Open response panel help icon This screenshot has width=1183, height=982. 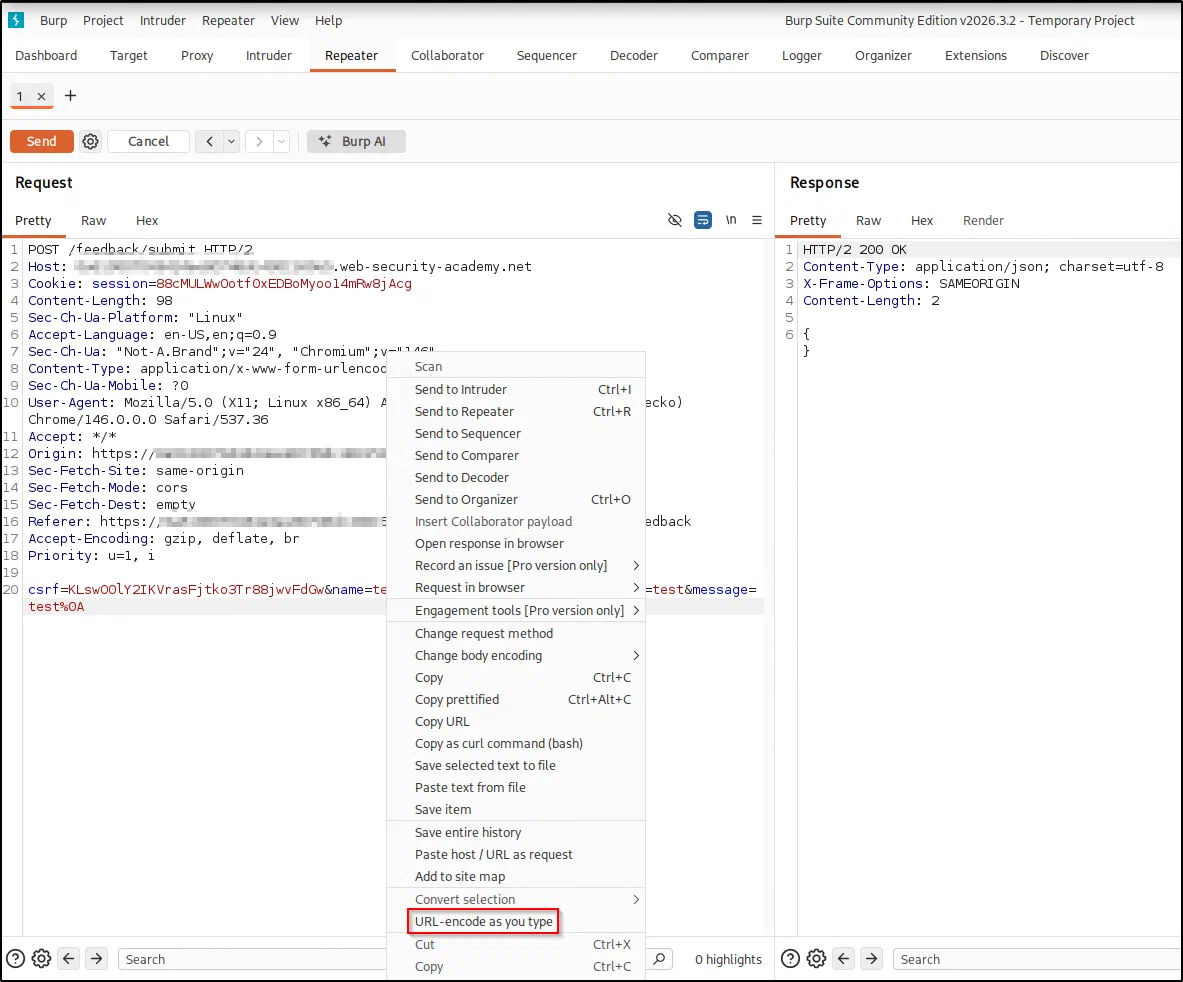pos(790,959)
